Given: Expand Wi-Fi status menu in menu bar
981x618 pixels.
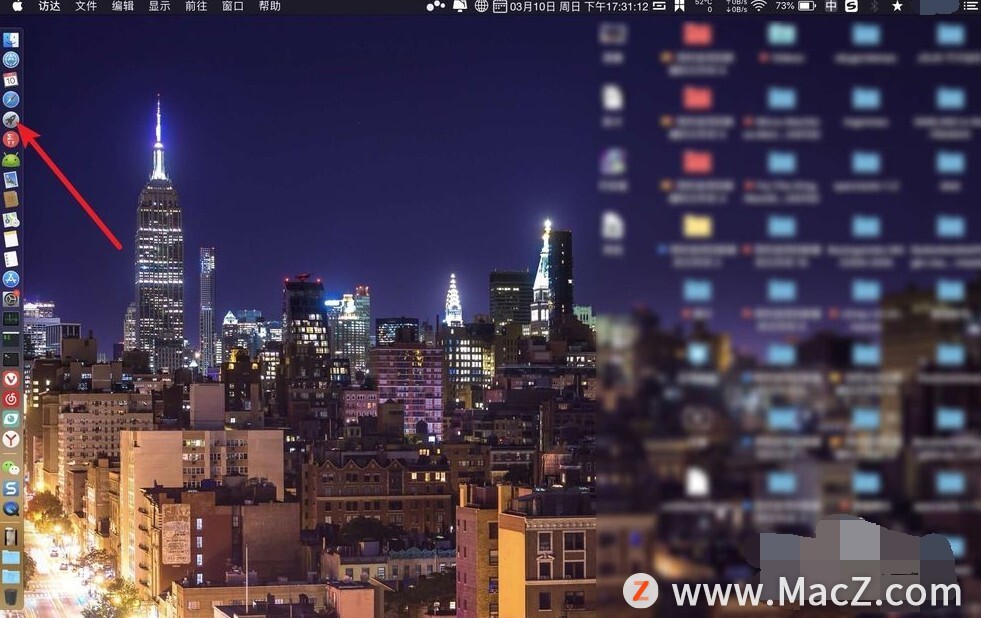Looking at the screenshot, I should [x=758, y=6].
